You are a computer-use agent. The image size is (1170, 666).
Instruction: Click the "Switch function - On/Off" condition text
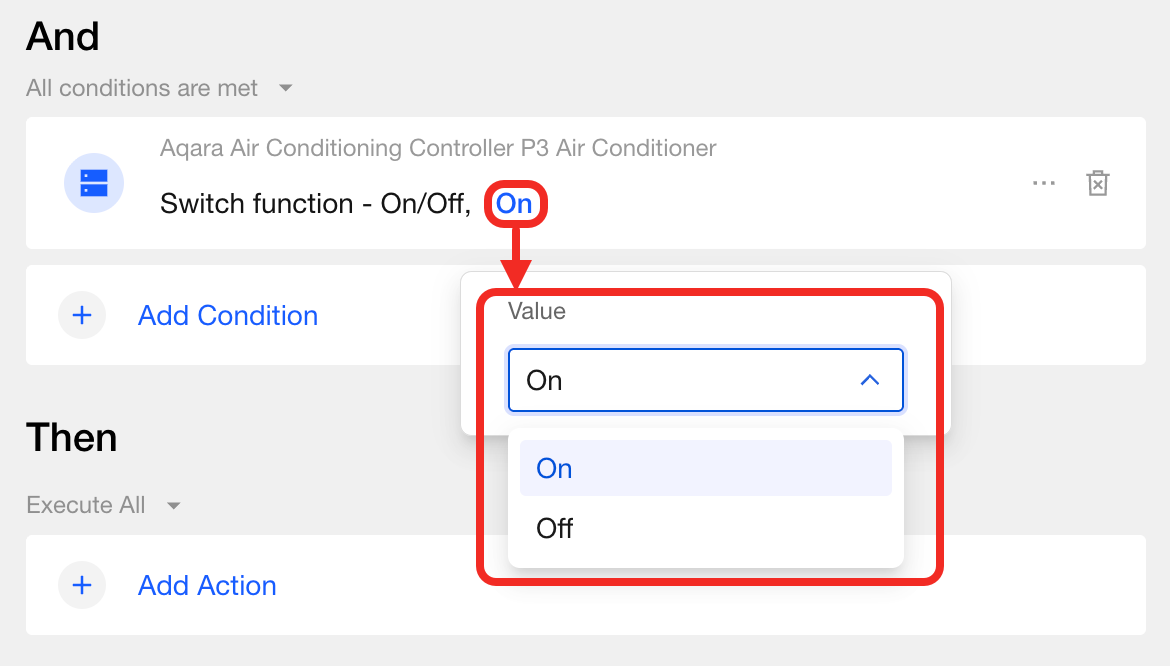pyautogui.click(x=315, y=204)
